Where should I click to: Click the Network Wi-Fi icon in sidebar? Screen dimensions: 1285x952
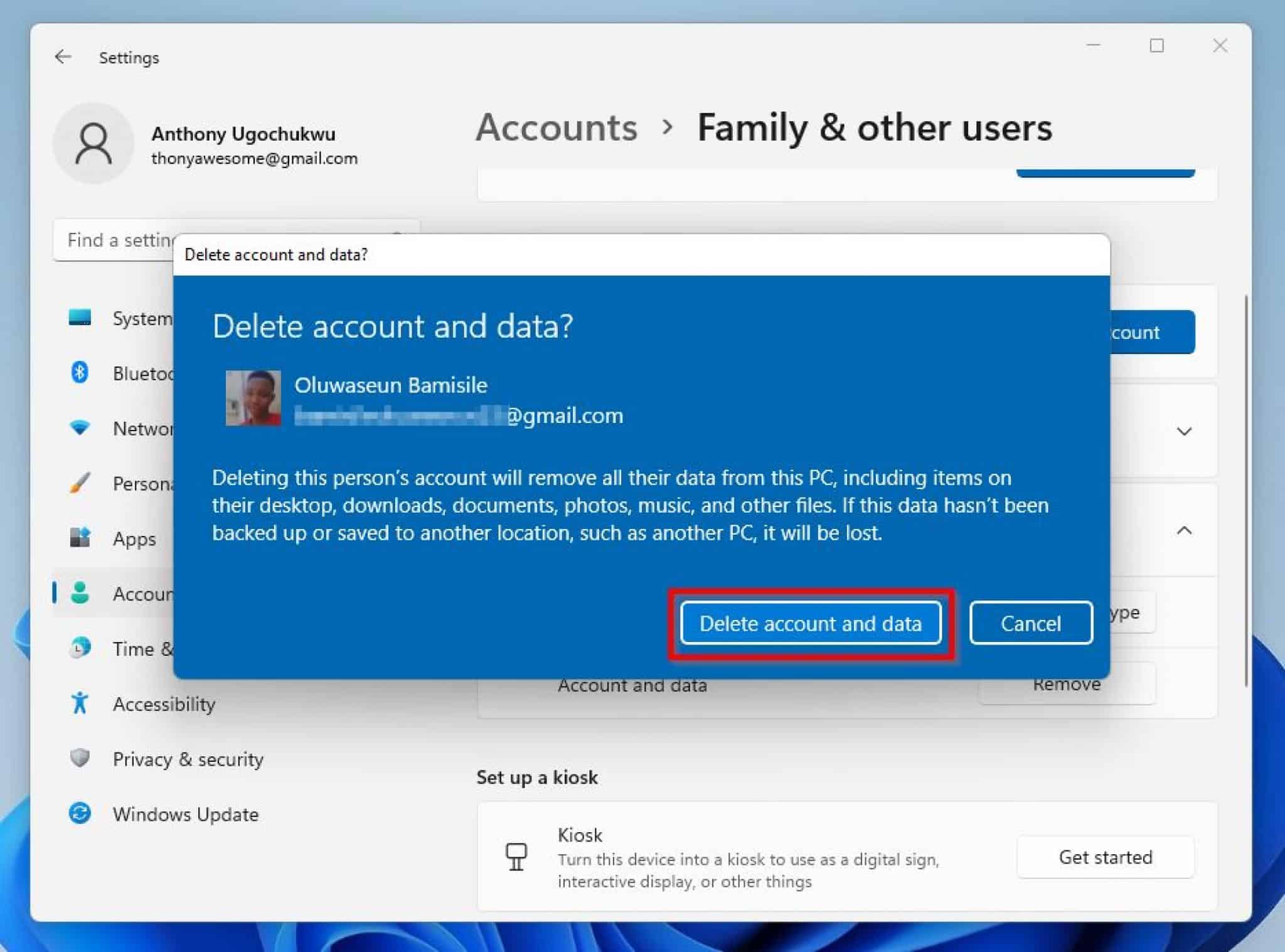(80, 428)
